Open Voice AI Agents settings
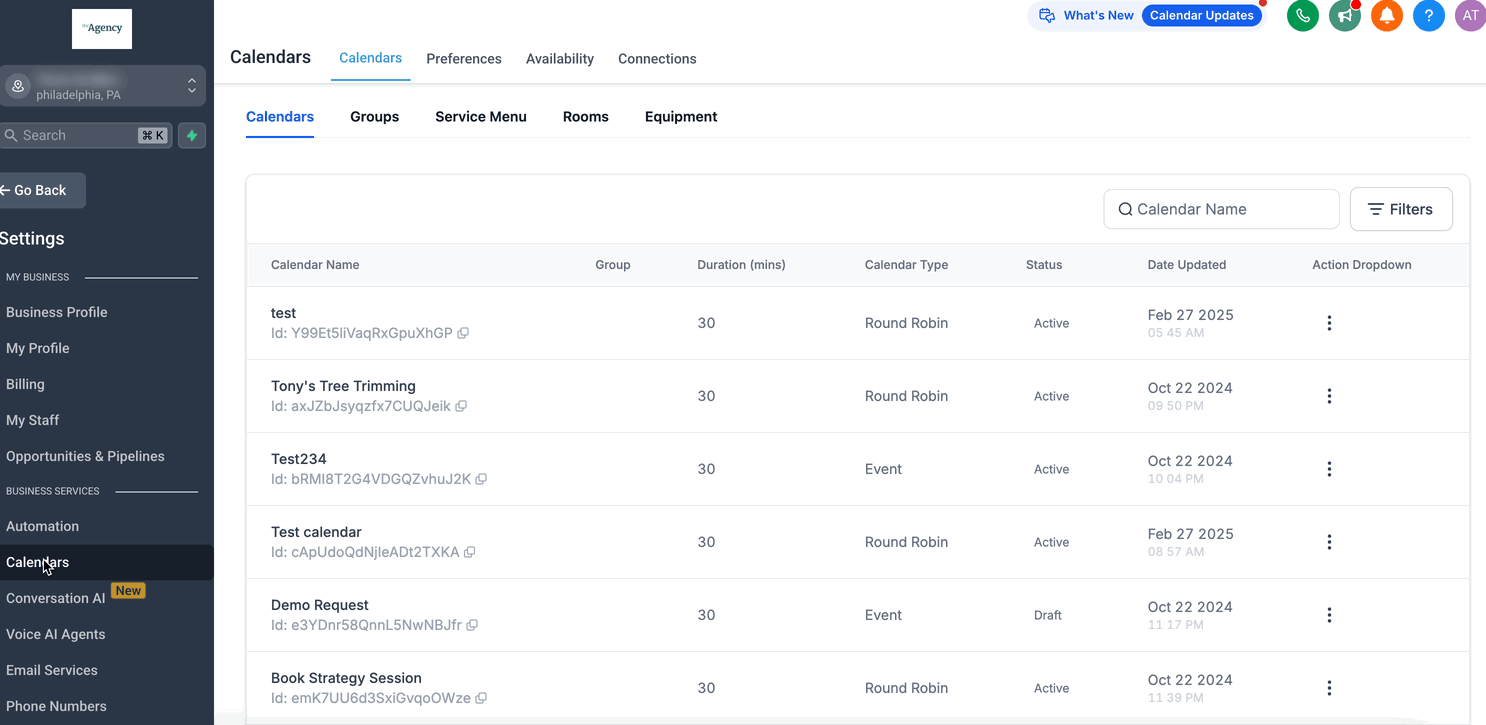The width and height of the screenshot is (1486, 725). pyautogui.click(x=56, y=634)
